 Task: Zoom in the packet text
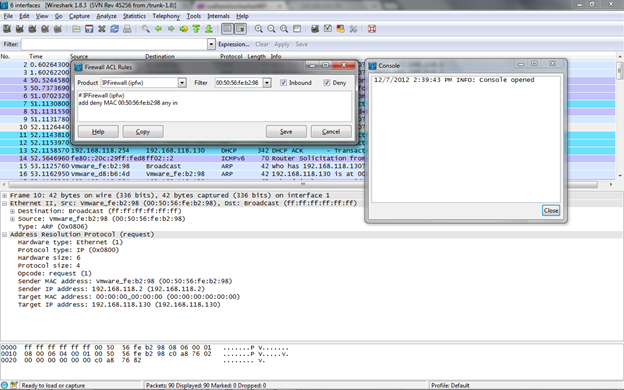pyautogui.click(x=259, y=29)
